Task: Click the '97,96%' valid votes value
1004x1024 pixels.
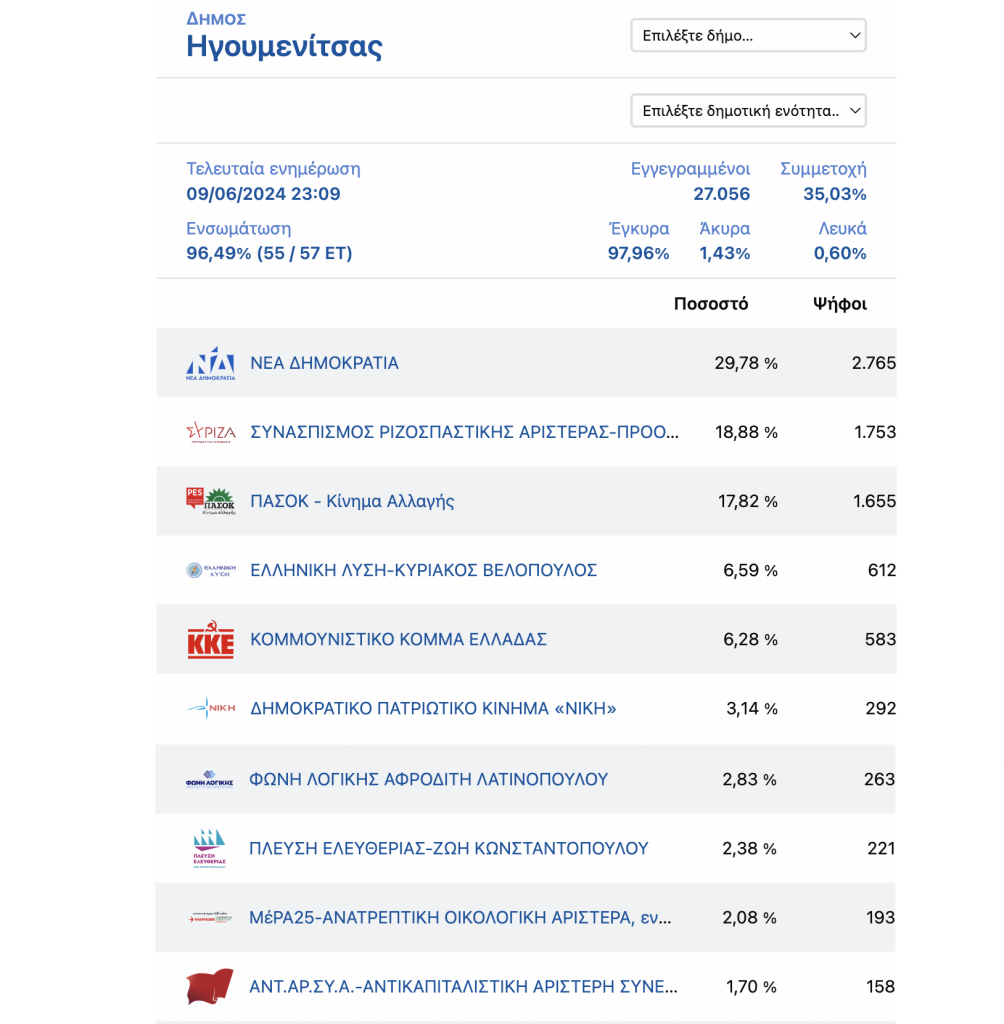Action: pyautogui.click(x=638, y=253)
